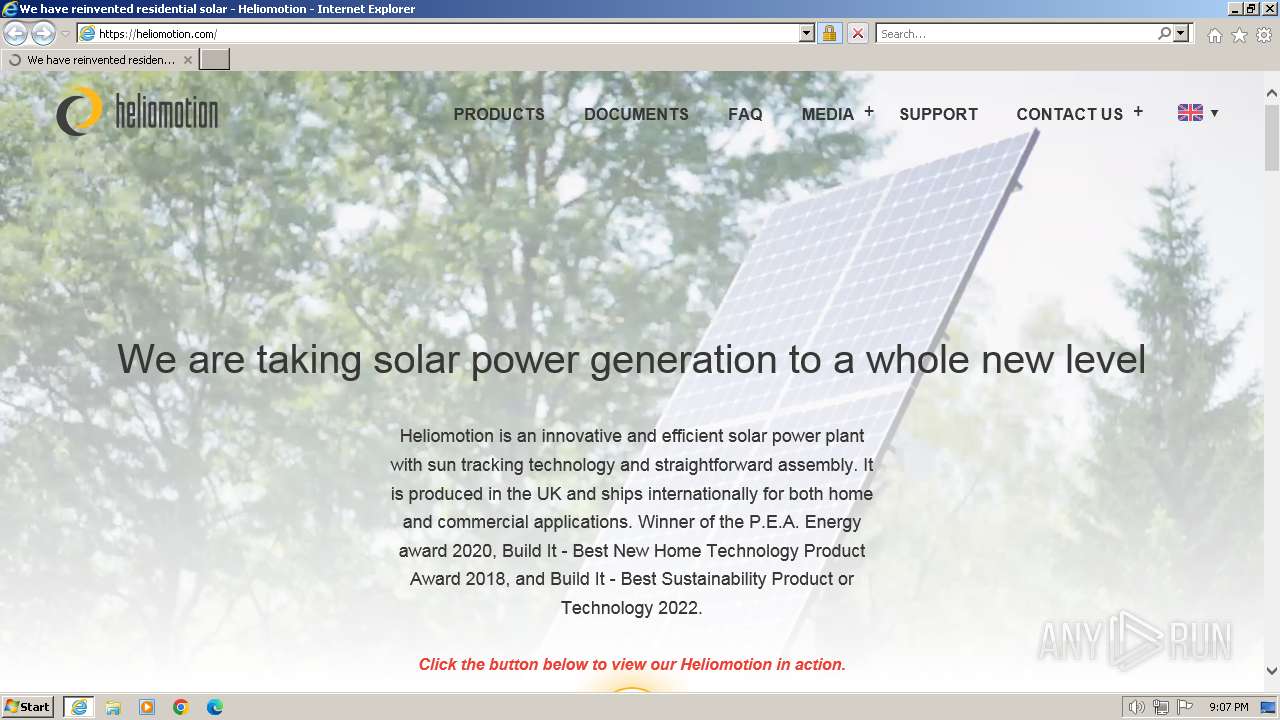Screen dimensions: 1280x720
Task: Open the recent pages dropdown arrow
Action: click(65, 34)
